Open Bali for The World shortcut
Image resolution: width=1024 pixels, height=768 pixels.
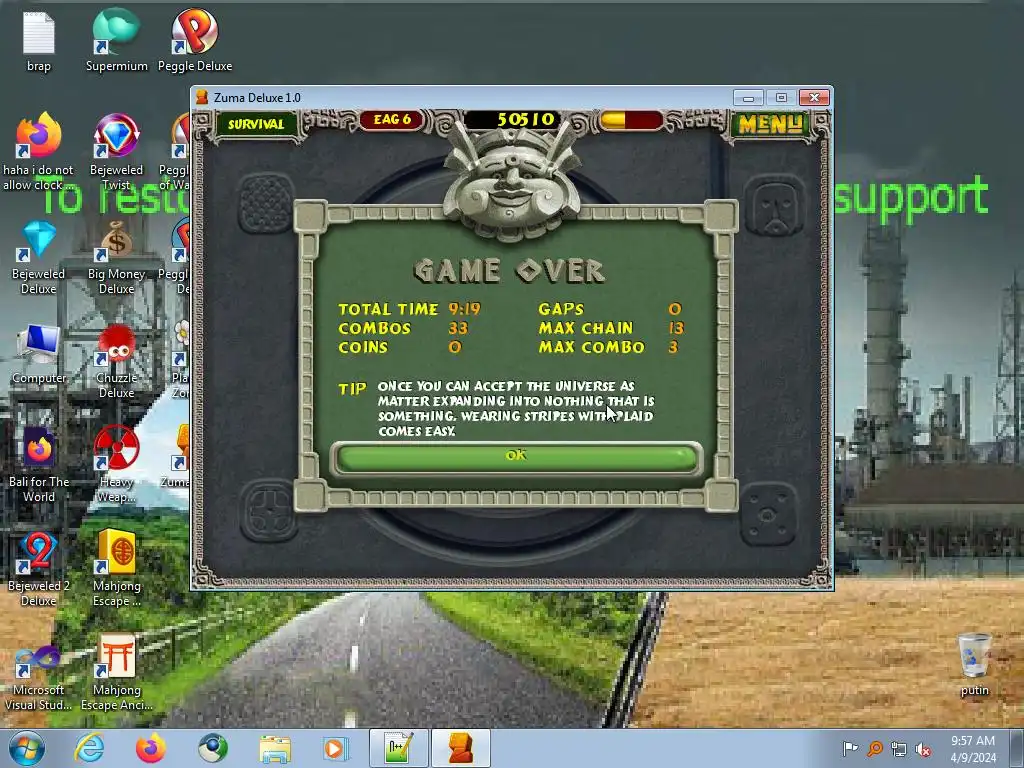(39, 465)
